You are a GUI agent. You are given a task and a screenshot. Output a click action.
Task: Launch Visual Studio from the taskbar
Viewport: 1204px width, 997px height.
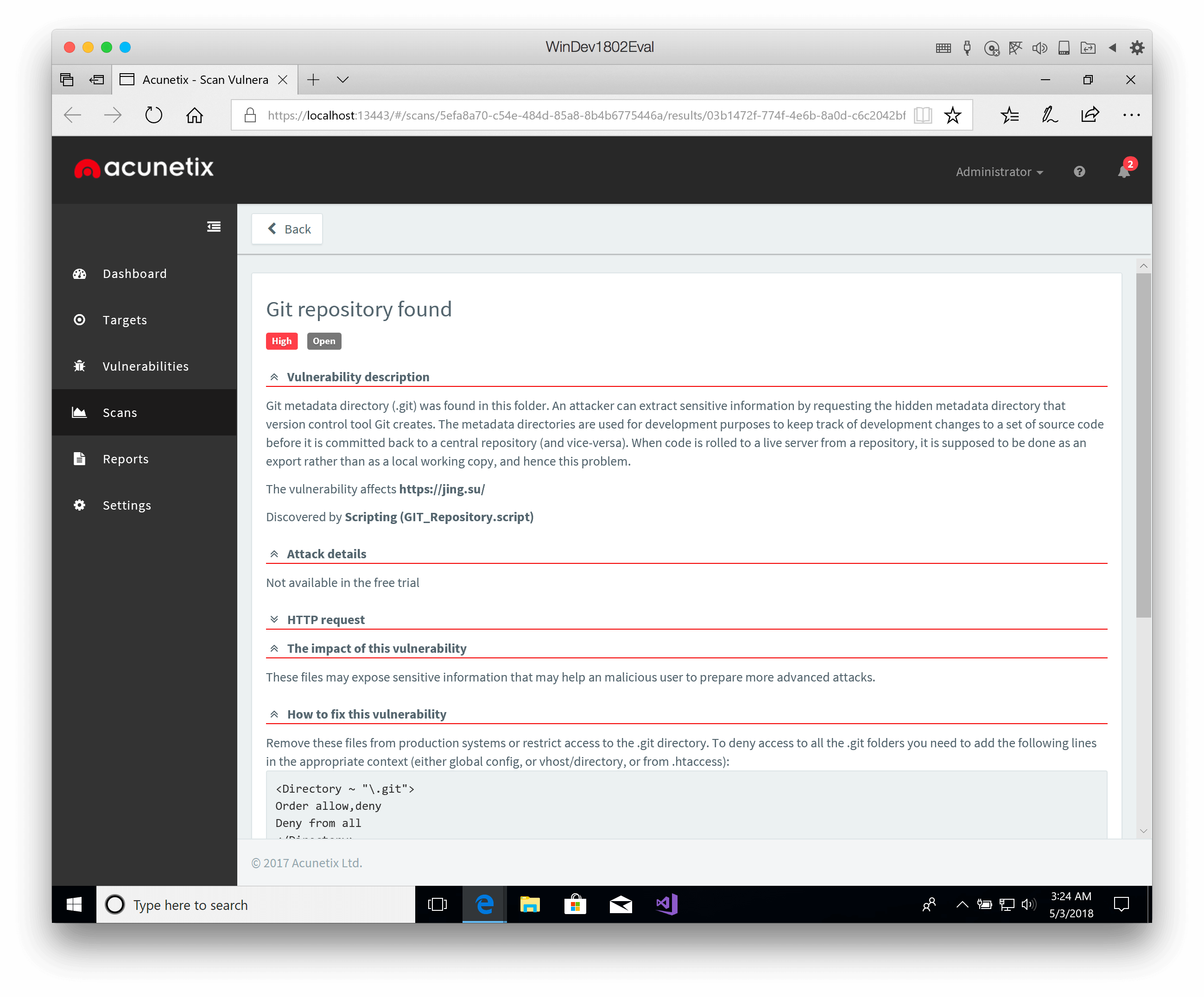tap(667, 904)
